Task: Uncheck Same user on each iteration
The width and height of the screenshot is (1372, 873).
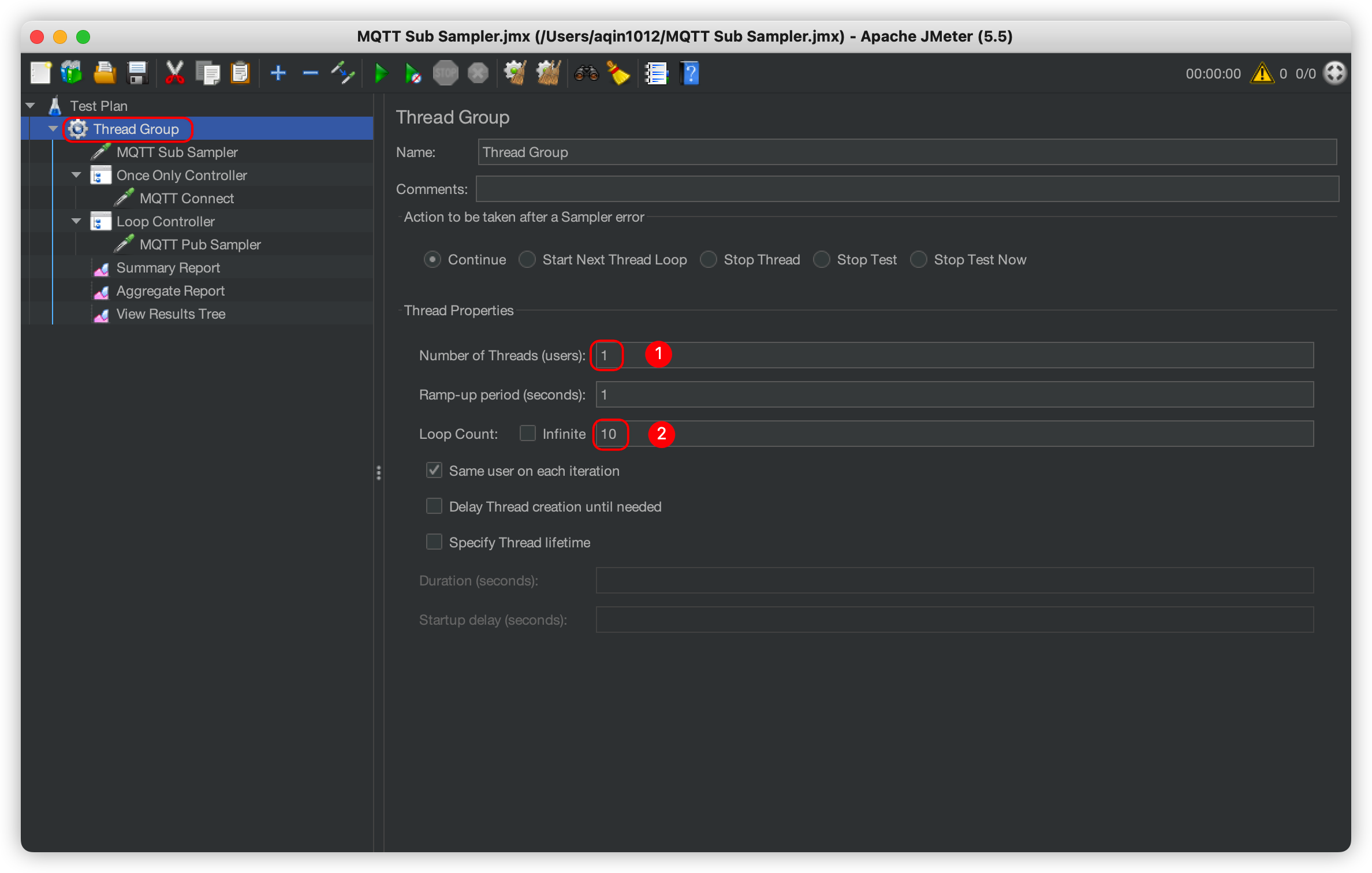Action: coord(434,470)
